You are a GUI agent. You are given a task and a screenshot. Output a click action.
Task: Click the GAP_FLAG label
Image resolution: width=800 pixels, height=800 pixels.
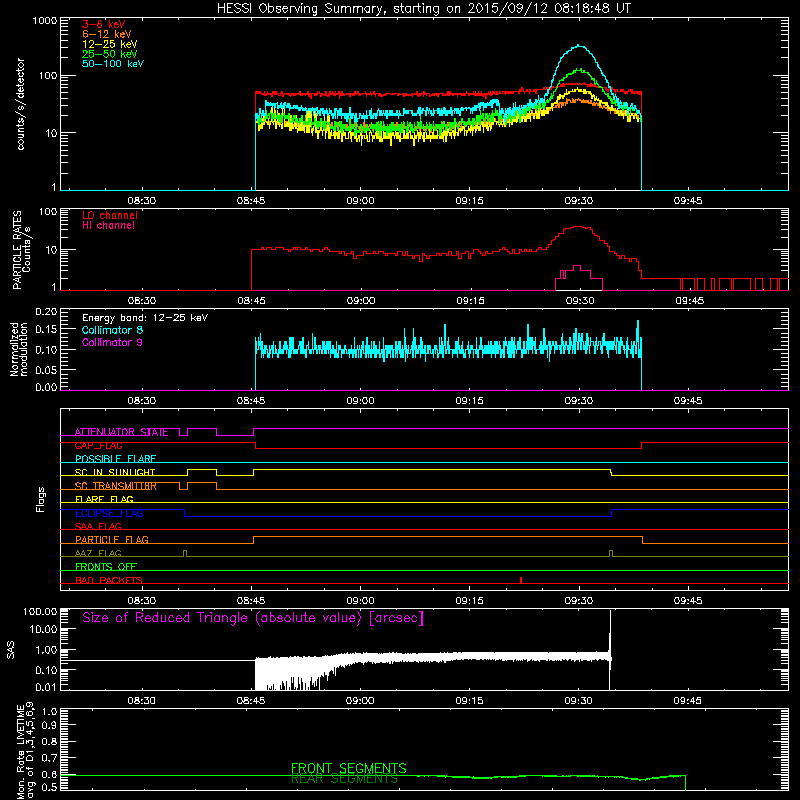[x=99, y=446]
